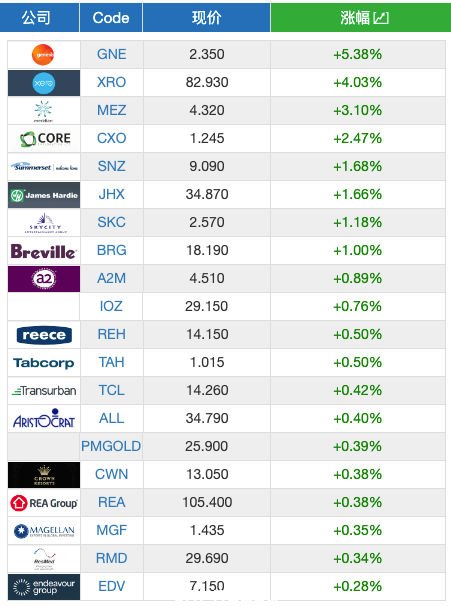Image resolution: width=451 pixels, height=606 pixels.
Task: Open the REA Group house logo
Action: point(44,503)
